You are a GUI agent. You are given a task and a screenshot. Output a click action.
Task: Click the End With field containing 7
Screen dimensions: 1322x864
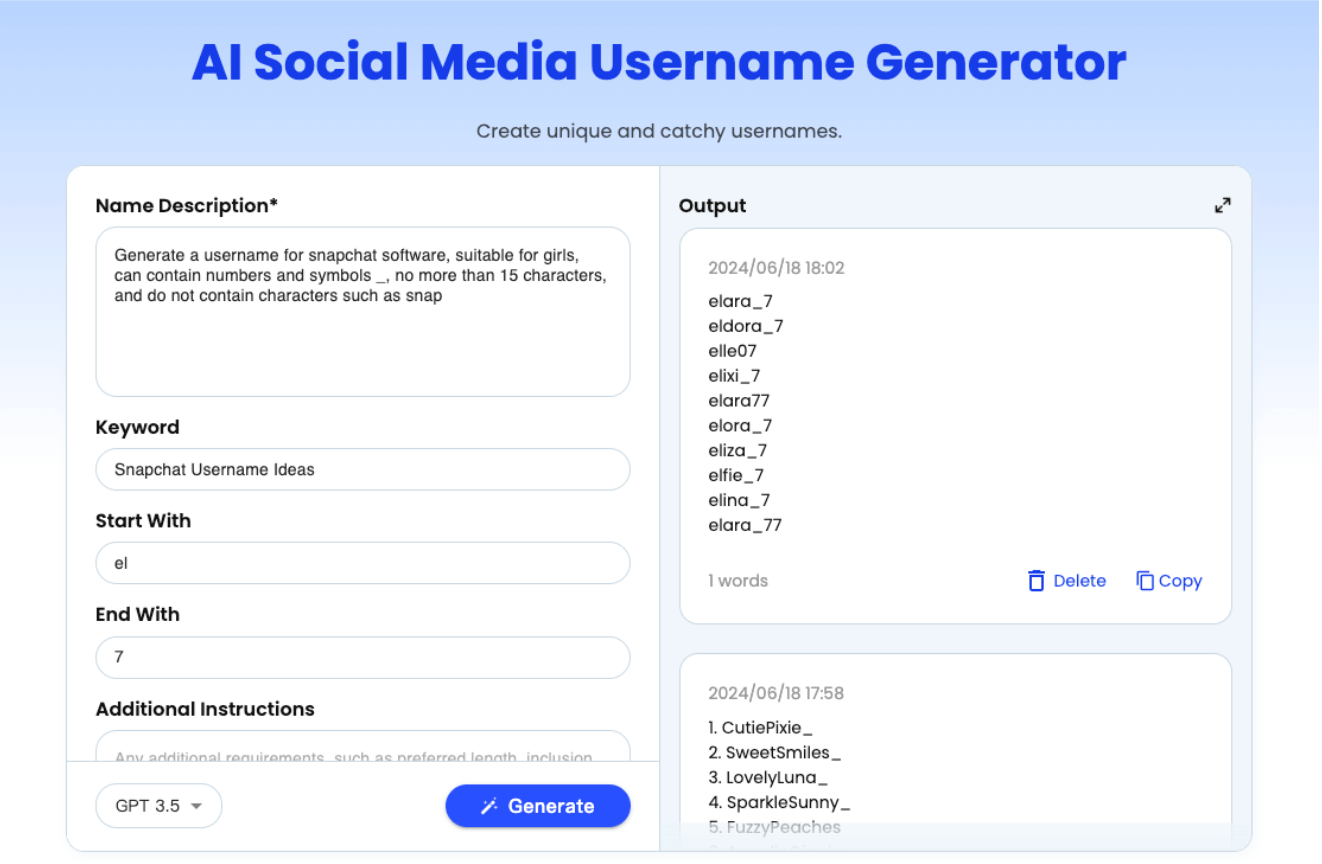(x=362, y=657)
